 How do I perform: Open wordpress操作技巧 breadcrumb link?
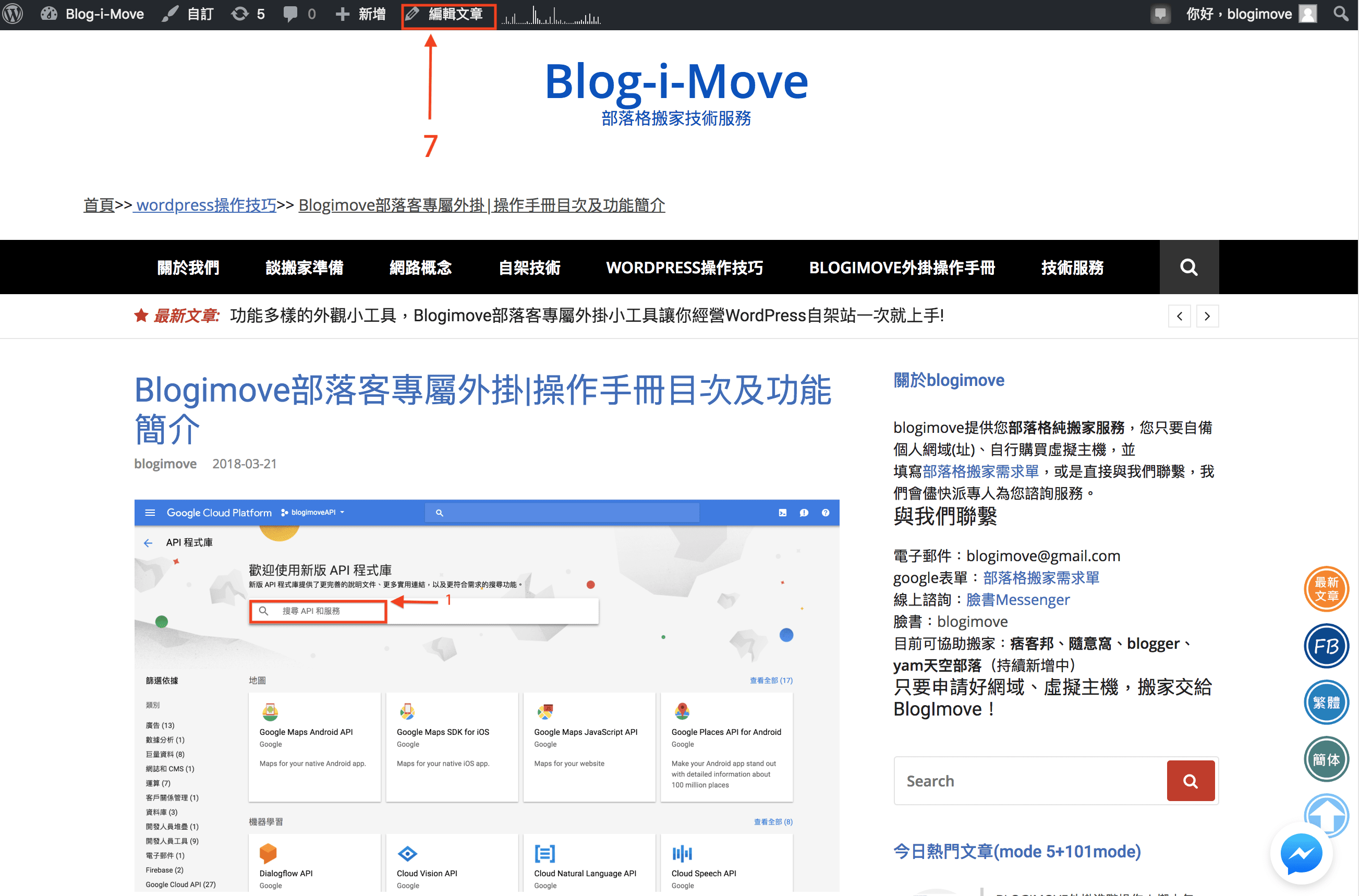[x=205, y=204]
